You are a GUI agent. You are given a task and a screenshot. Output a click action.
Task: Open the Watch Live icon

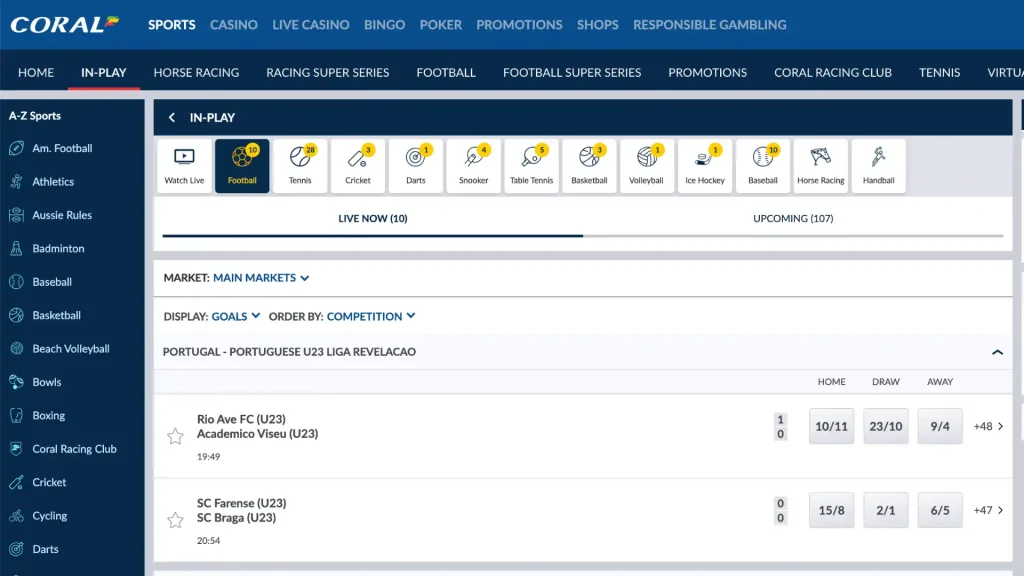coord(184,166)
